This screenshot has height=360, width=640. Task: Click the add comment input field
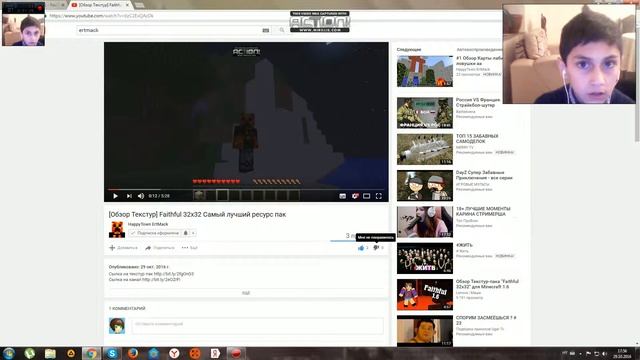[x=258, y=325]
